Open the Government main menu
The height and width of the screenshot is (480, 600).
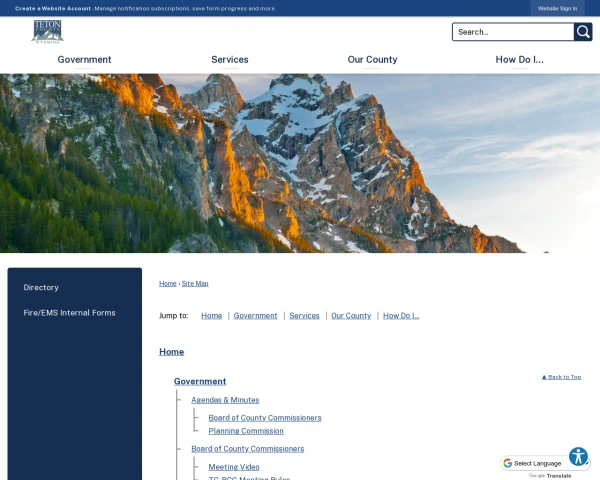point(84,60)
